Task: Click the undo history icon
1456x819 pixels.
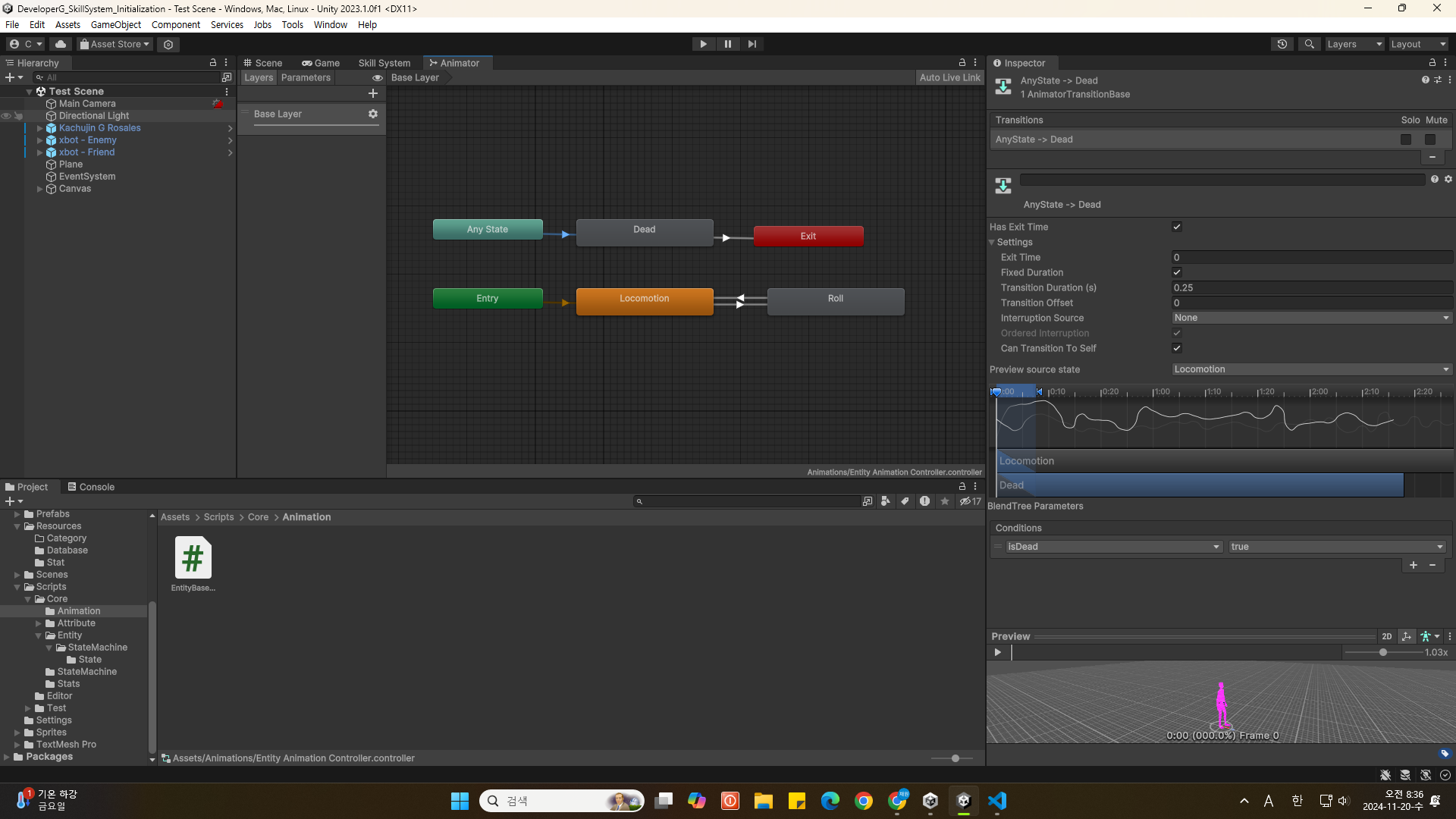Action: (x=1282, y=44)
